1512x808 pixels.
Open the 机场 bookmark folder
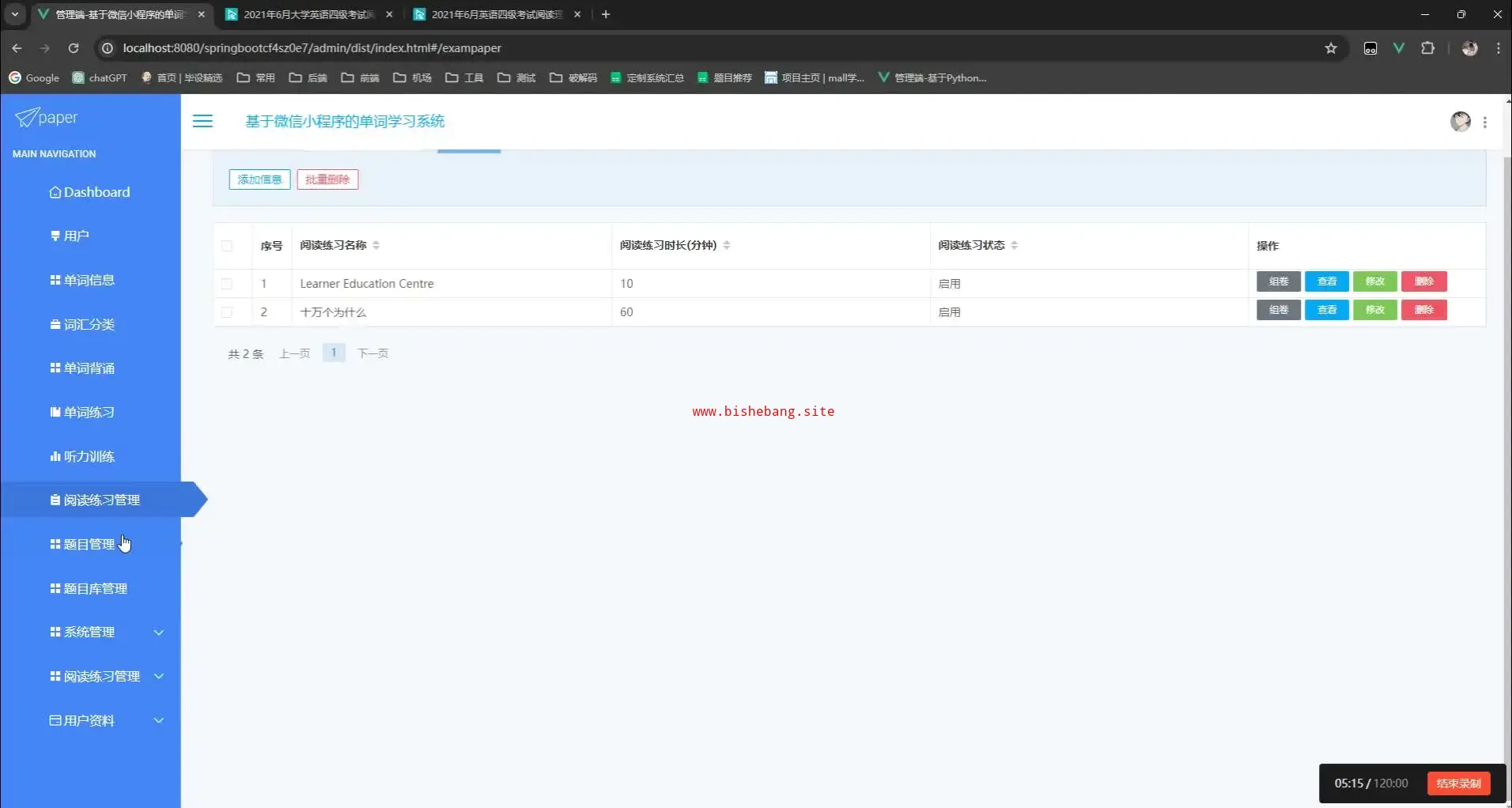point(412,77)
